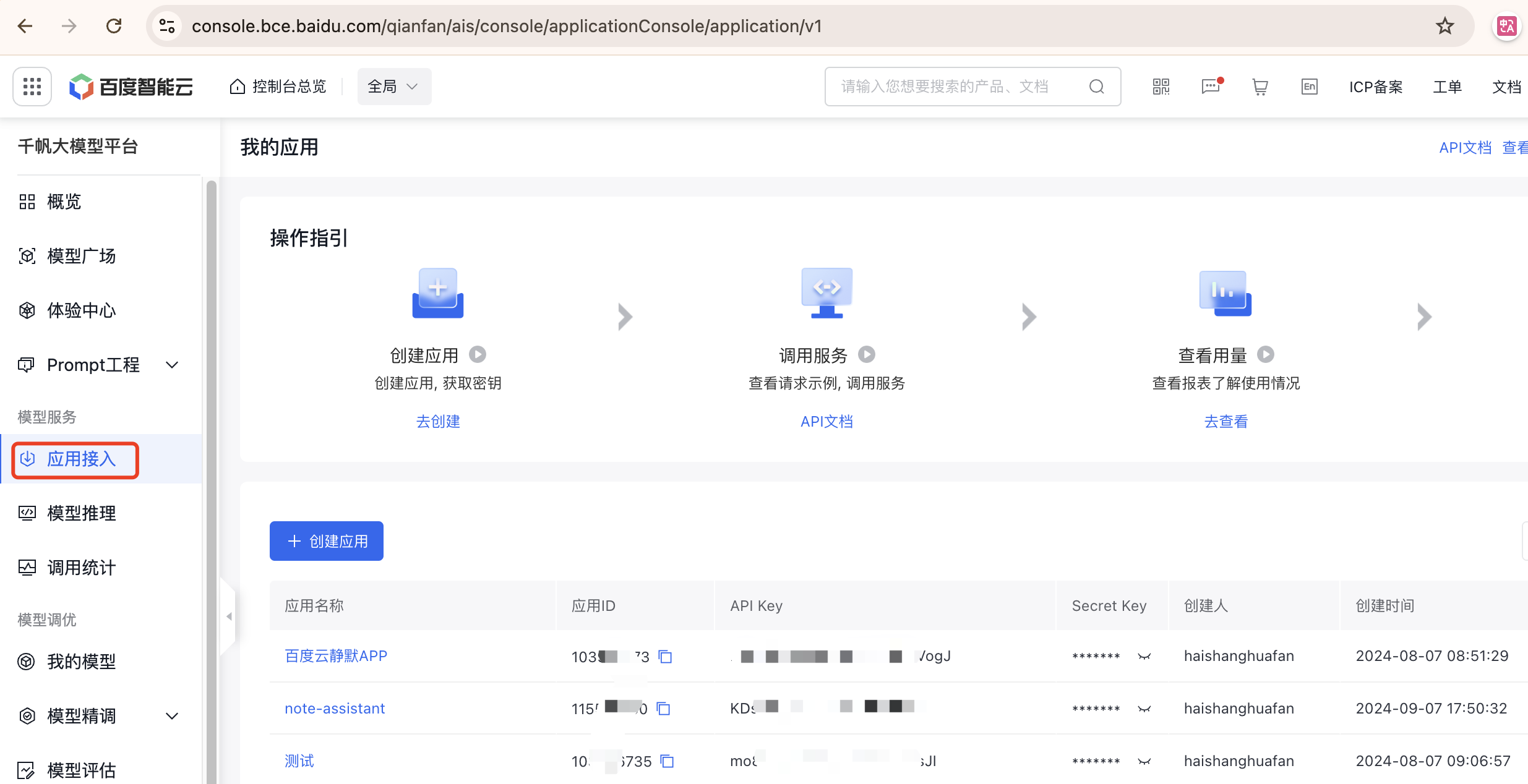Advance the guide carousel after 查看用量

tap(1424, 317)
